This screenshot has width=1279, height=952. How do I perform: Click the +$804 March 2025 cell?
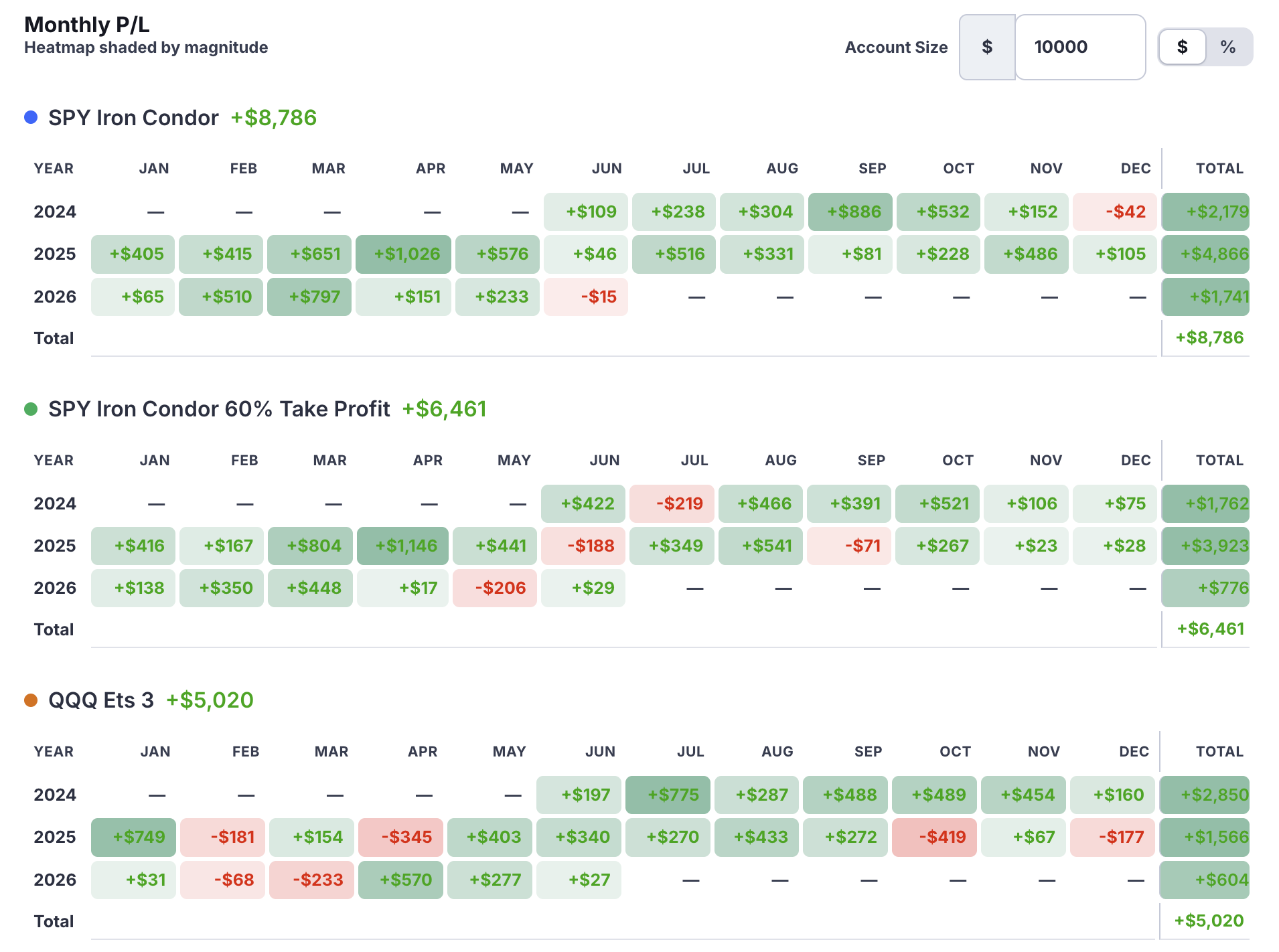click(310, 546)
